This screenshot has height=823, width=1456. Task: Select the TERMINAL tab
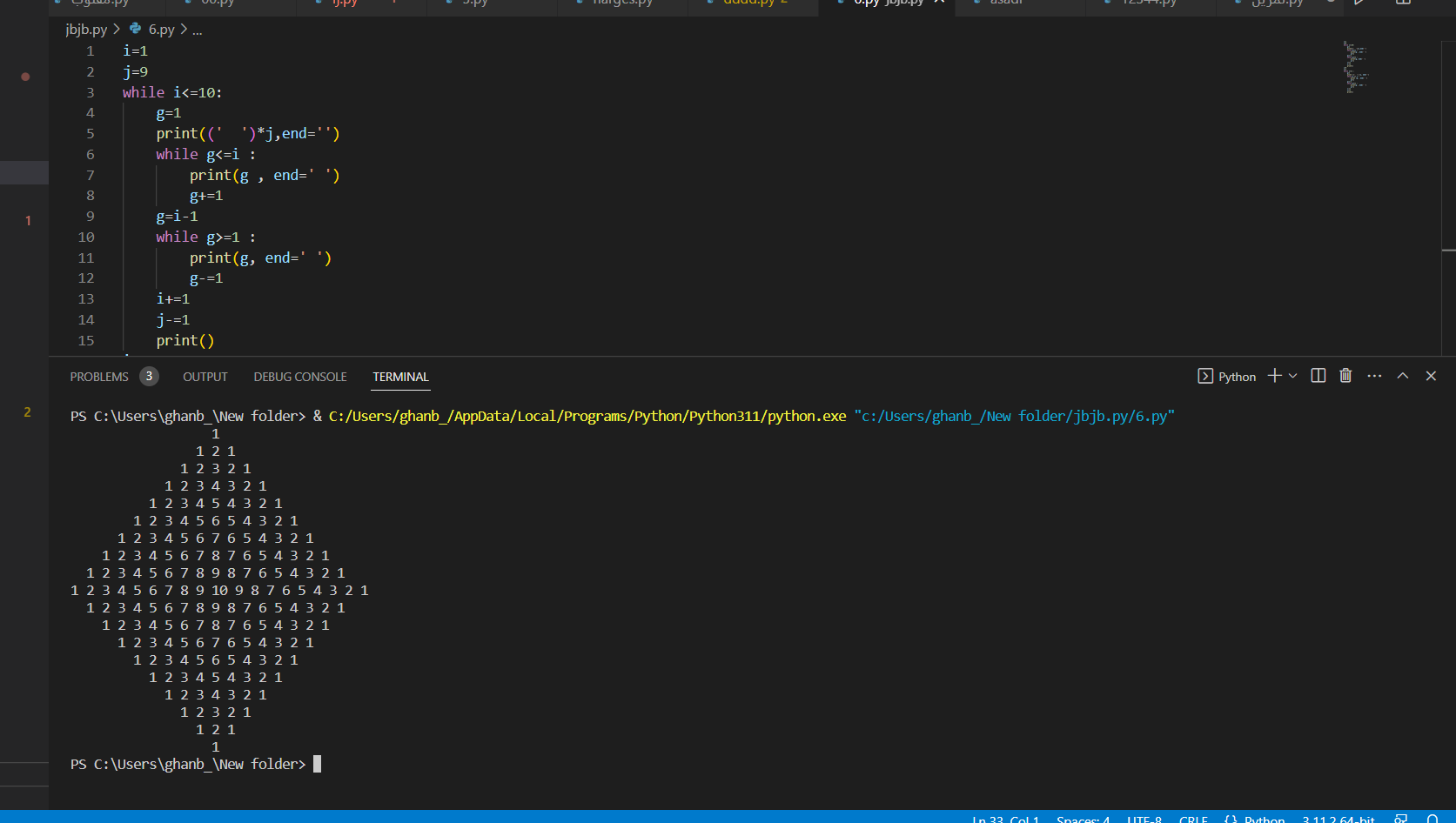400,377
